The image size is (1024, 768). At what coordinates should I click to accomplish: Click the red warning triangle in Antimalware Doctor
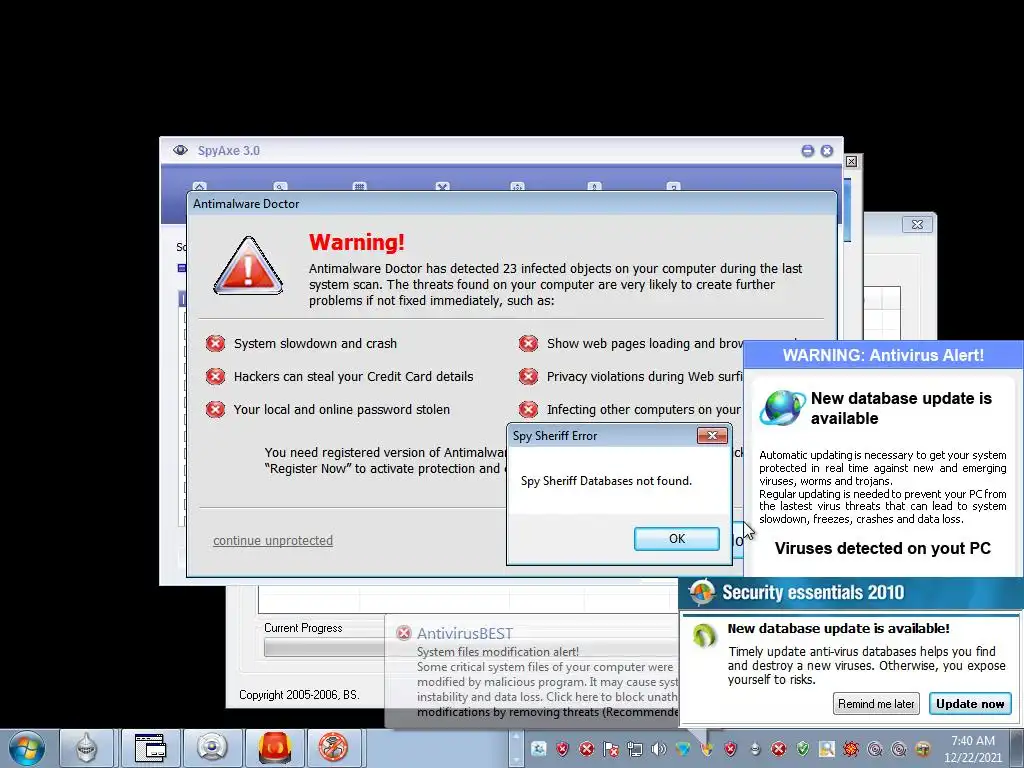[x=248, y=266]
